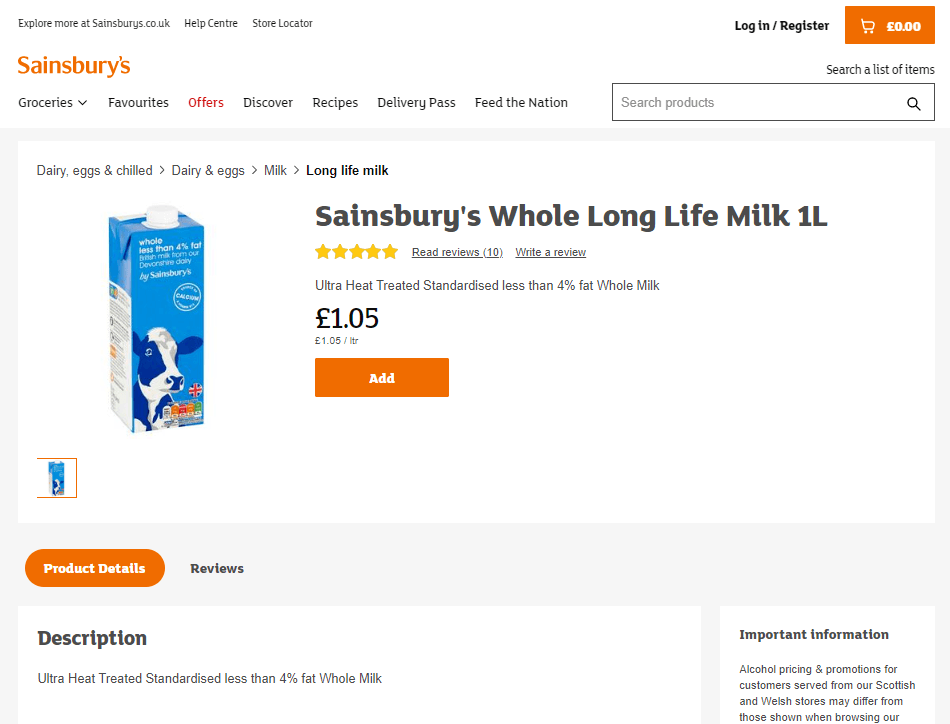Click the Sainsbury's logo
The height and width of the screenshot is (724, 950).
tap(74, 65)
